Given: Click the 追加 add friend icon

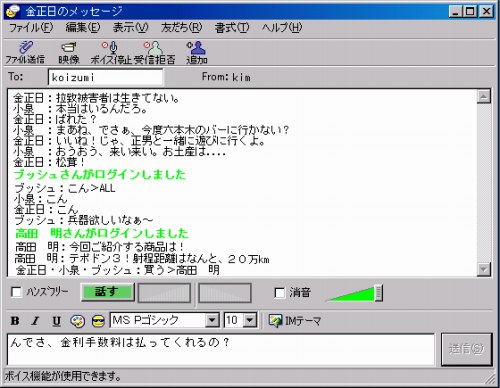Looking at the screenshot, I should pos(197,48).
